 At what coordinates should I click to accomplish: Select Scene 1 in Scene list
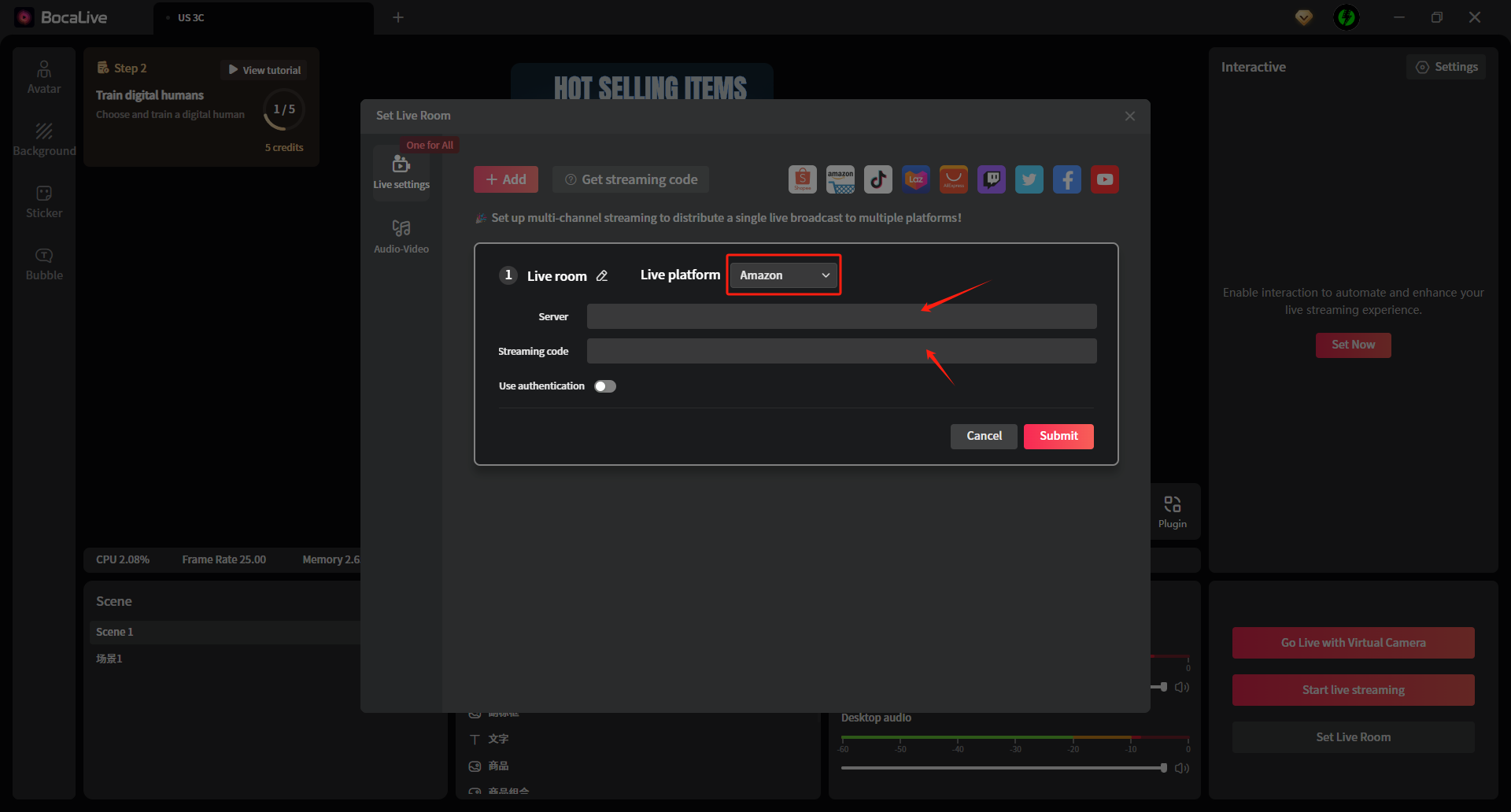(x=225, y=632)
